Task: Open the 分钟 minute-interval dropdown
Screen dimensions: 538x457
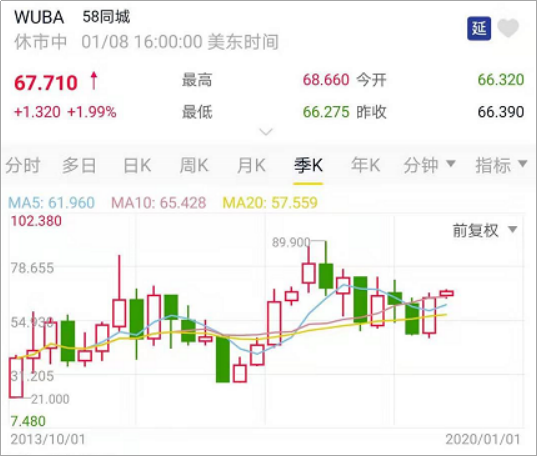Action: pos(430,165)
